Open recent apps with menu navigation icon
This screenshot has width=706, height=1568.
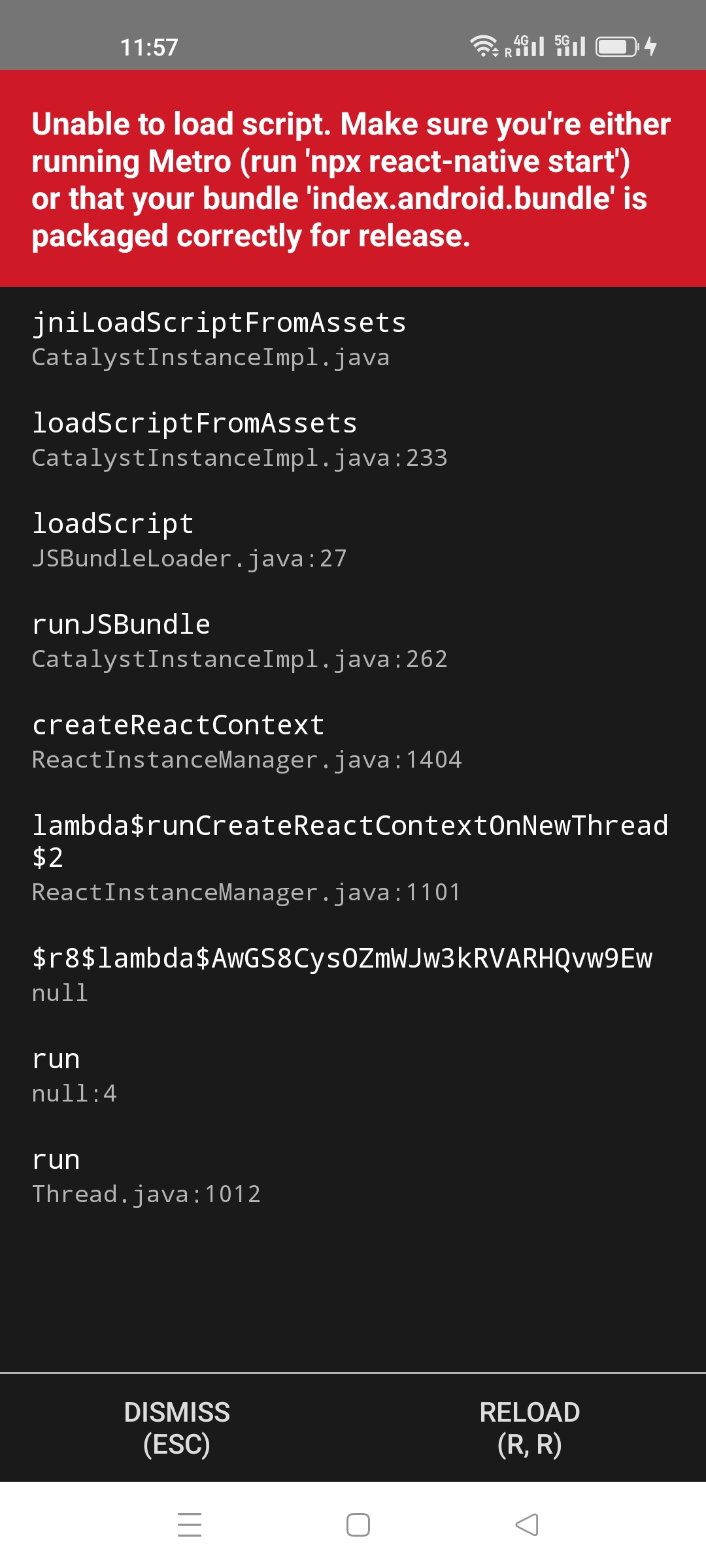pos(190,1524)
